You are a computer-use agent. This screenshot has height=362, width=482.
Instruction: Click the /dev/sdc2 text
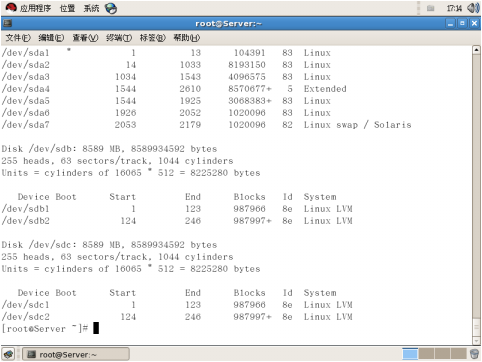[x=26, y=317]
